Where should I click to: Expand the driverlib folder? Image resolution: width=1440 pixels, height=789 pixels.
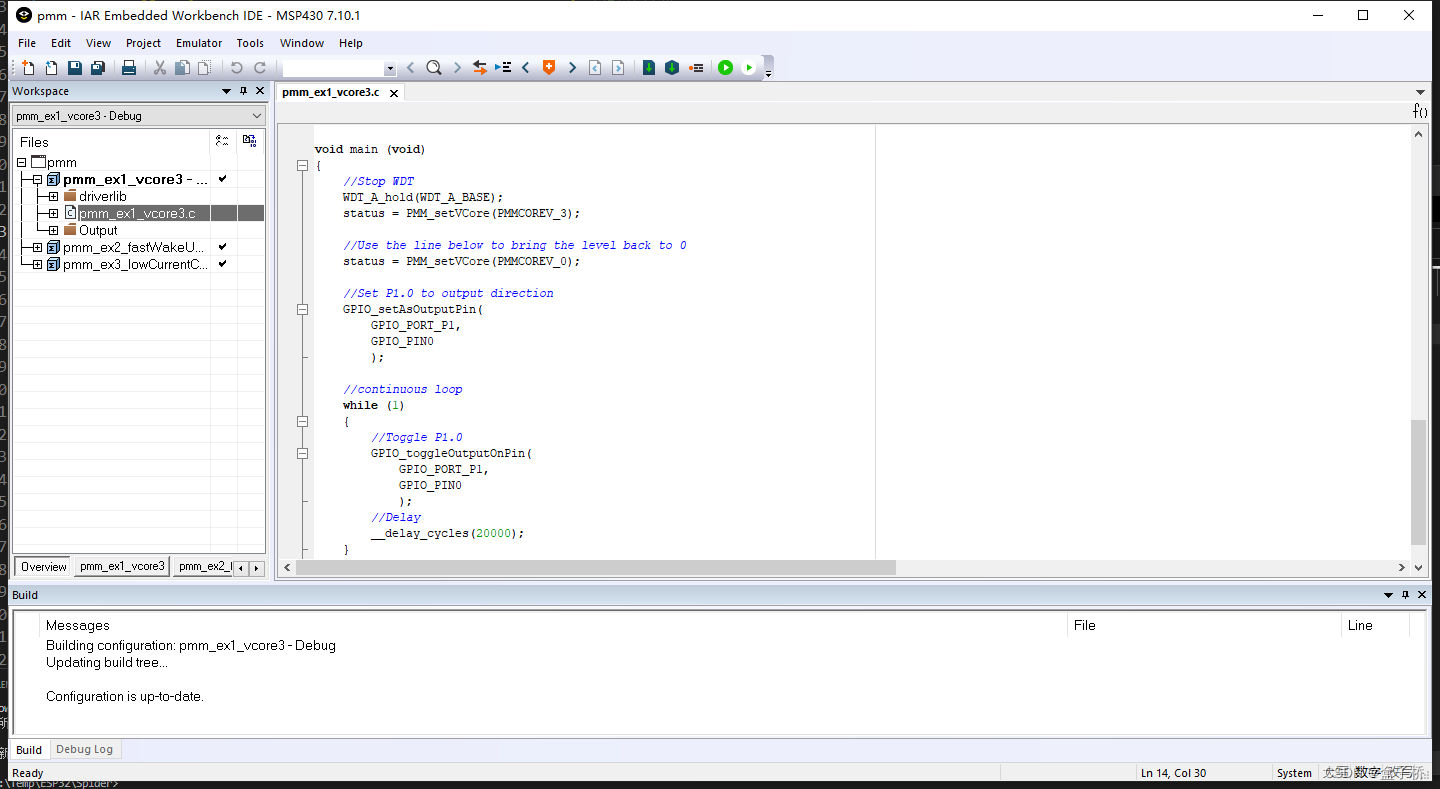[53, 197]
